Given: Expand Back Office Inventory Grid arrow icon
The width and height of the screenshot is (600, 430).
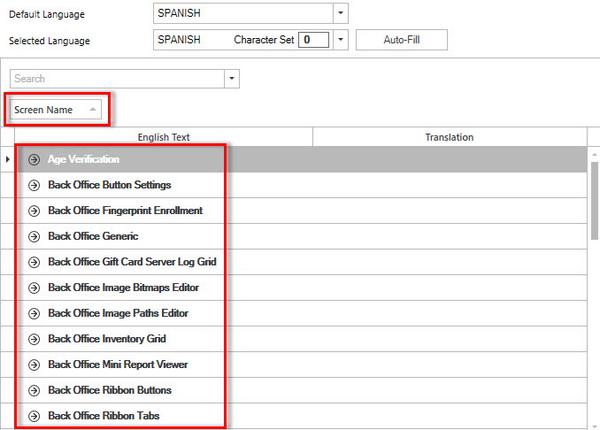Looking at the screenshot, I should tap(34, 339).
